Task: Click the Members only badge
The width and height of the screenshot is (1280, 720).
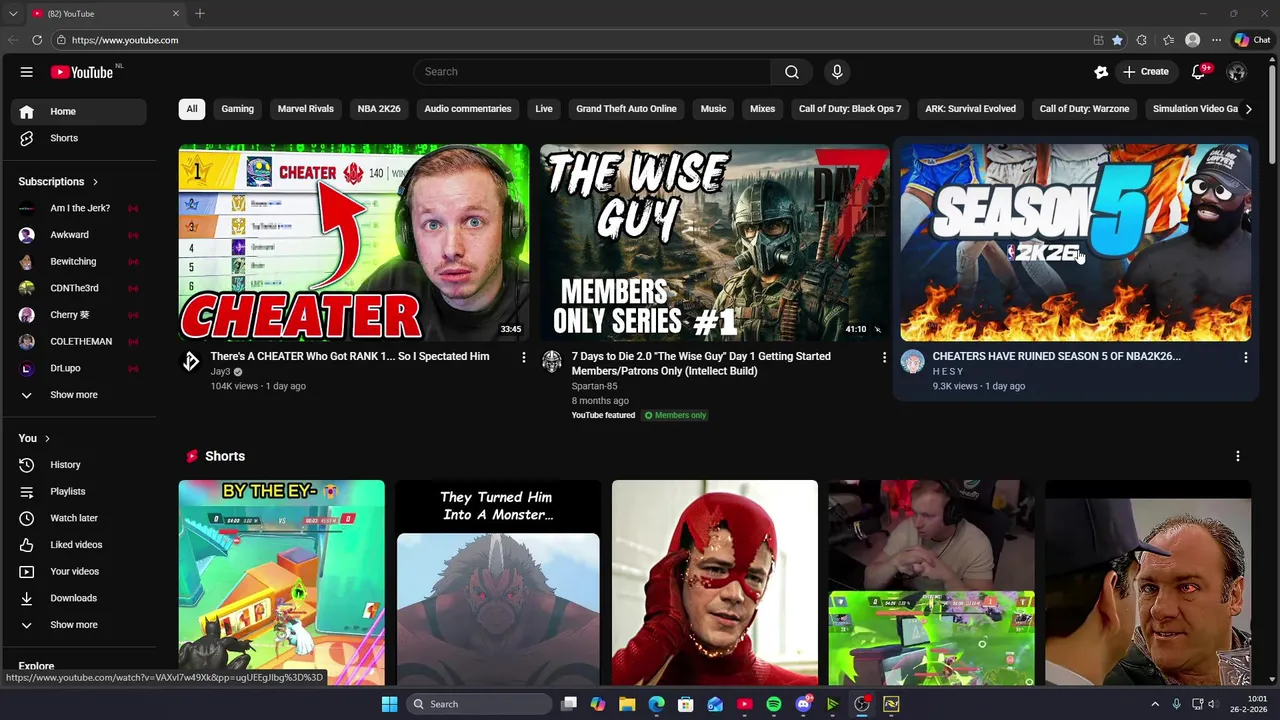Action: (x=676, y=415)
